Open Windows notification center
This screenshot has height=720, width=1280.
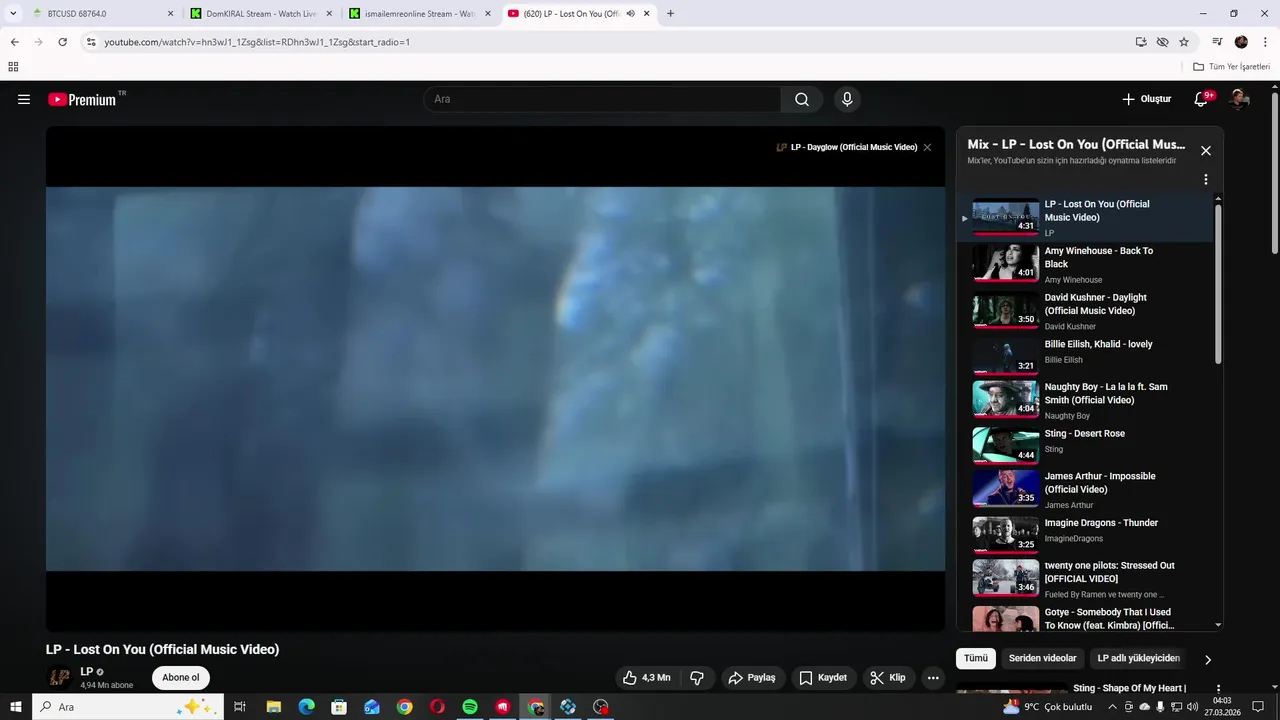[x=1258, y=707]
